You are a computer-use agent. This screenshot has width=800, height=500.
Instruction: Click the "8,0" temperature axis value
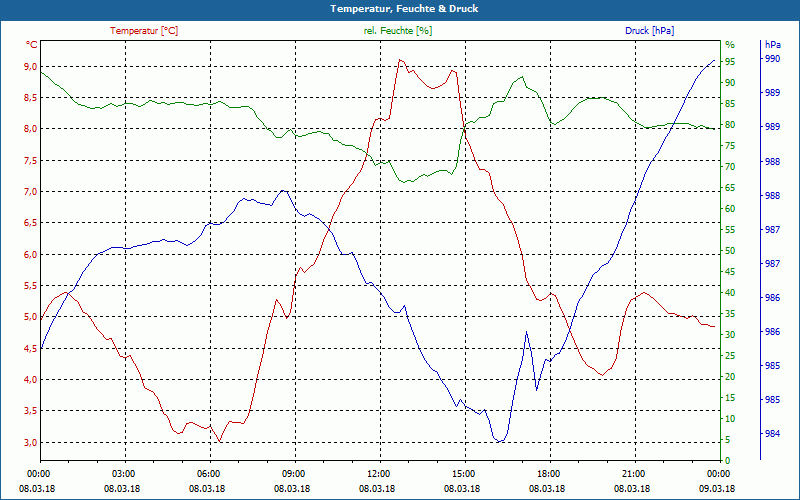point(31,129)
